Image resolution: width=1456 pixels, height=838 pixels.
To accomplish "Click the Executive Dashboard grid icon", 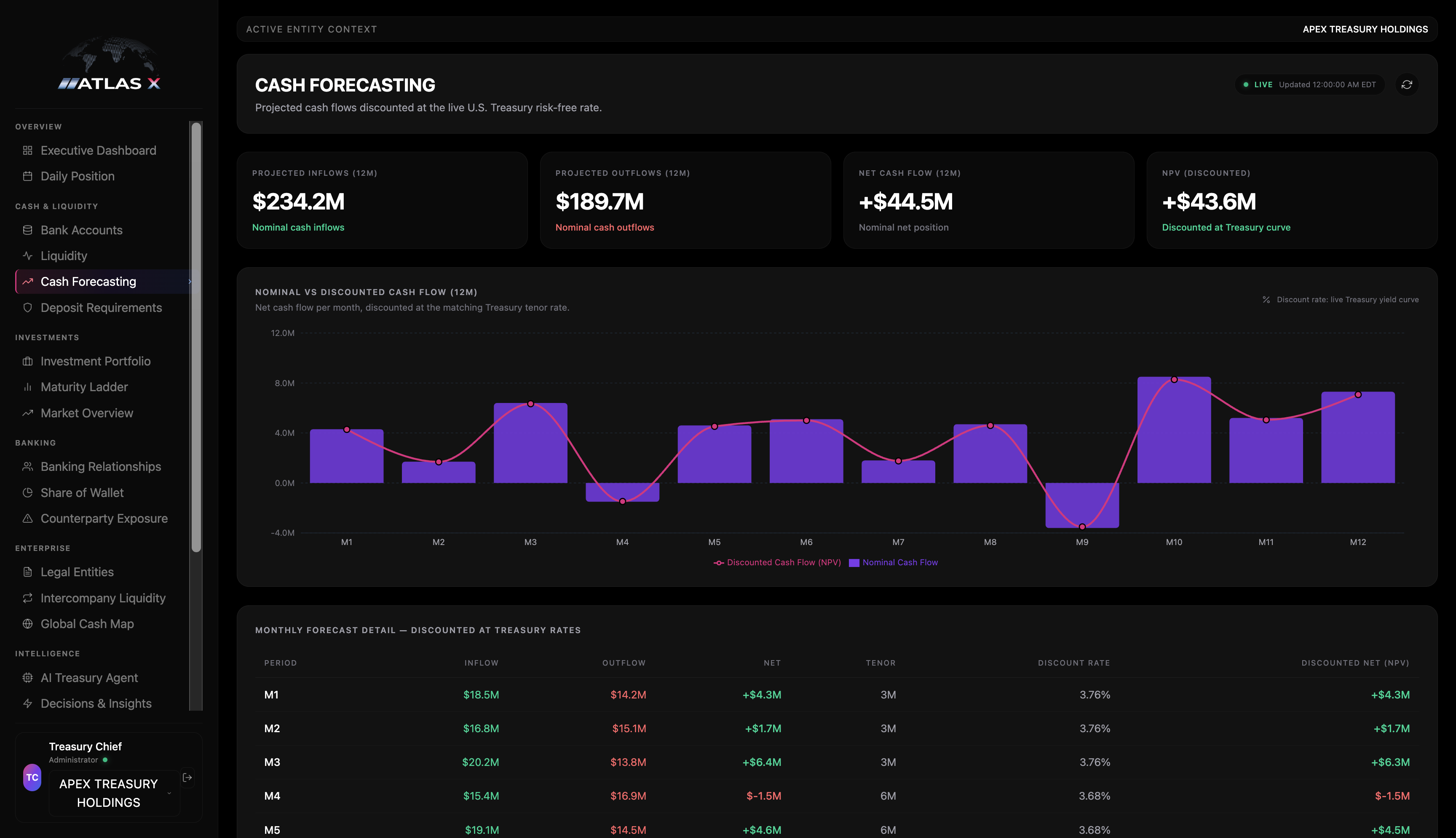I will tap(28, 150).
